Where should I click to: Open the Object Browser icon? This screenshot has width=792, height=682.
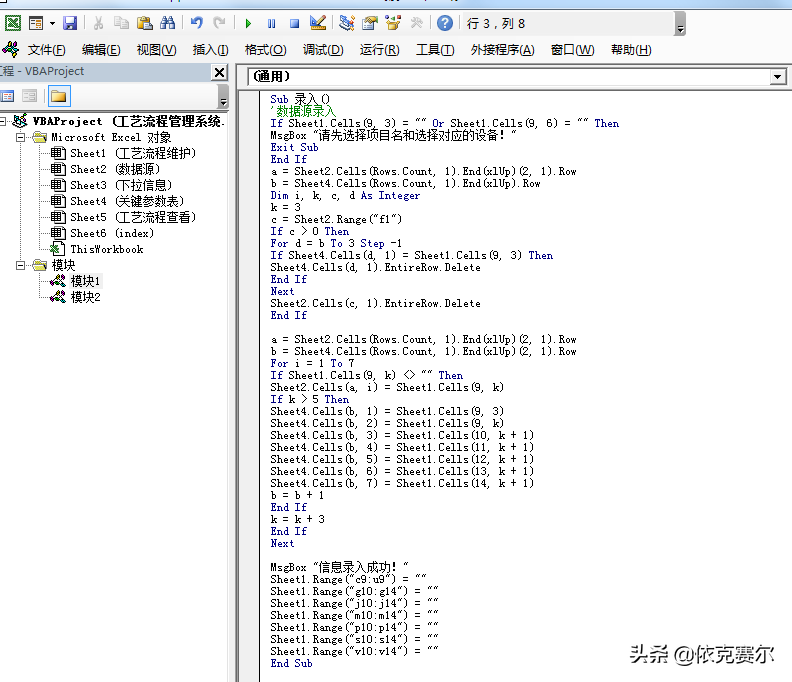tap(392, 23)
